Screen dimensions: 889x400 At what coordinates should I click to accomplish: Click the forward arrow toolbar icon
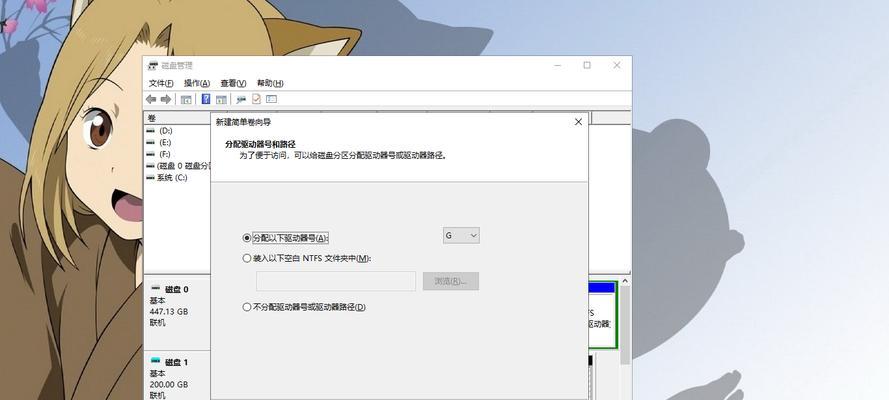click(x=166, y=99)
